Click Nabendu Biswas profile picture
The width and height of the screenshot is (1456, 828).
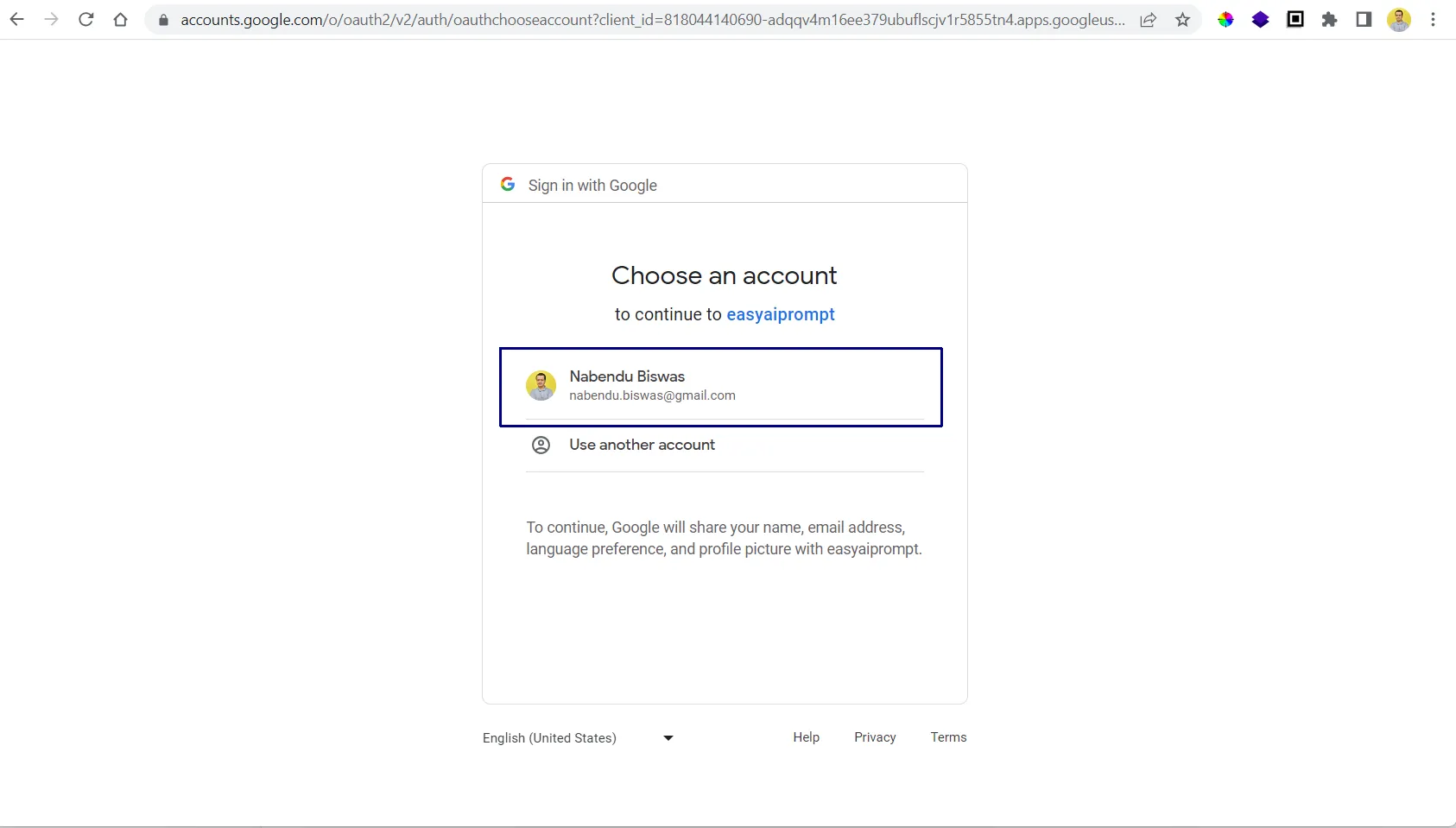(x=541, y=386)
